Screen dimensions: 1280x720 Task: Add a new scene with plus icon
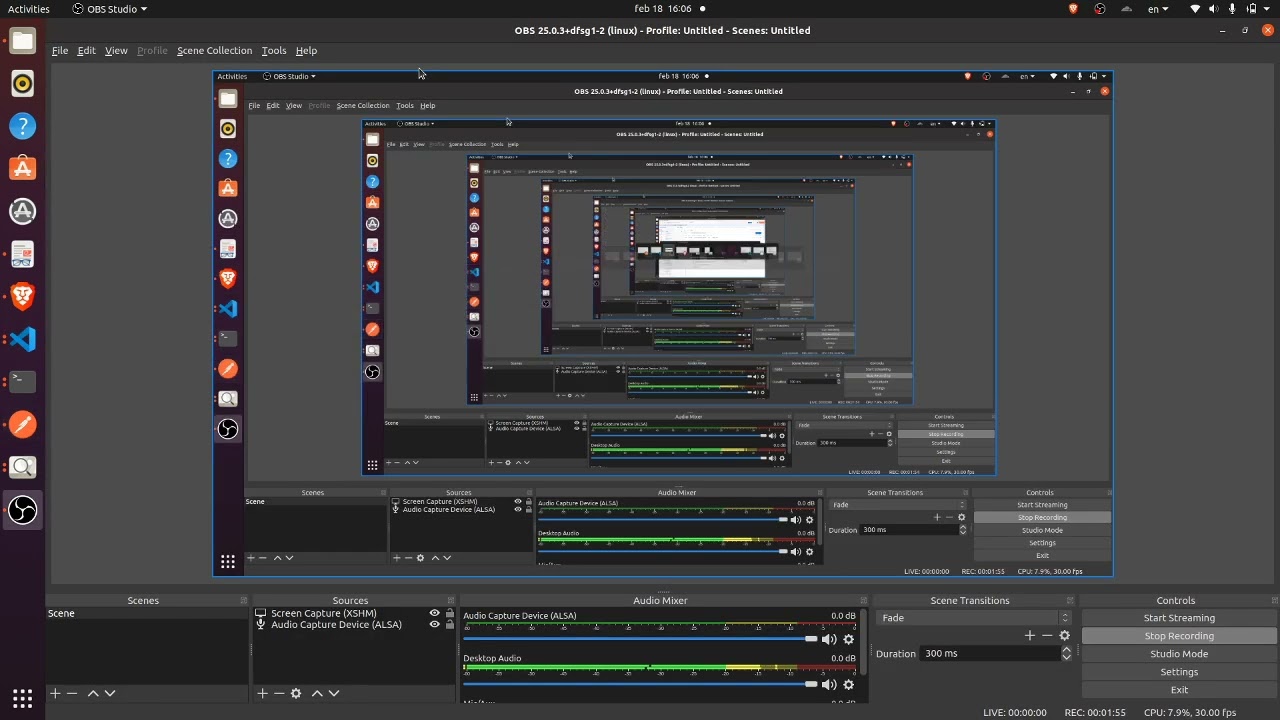tap(55, 693)
